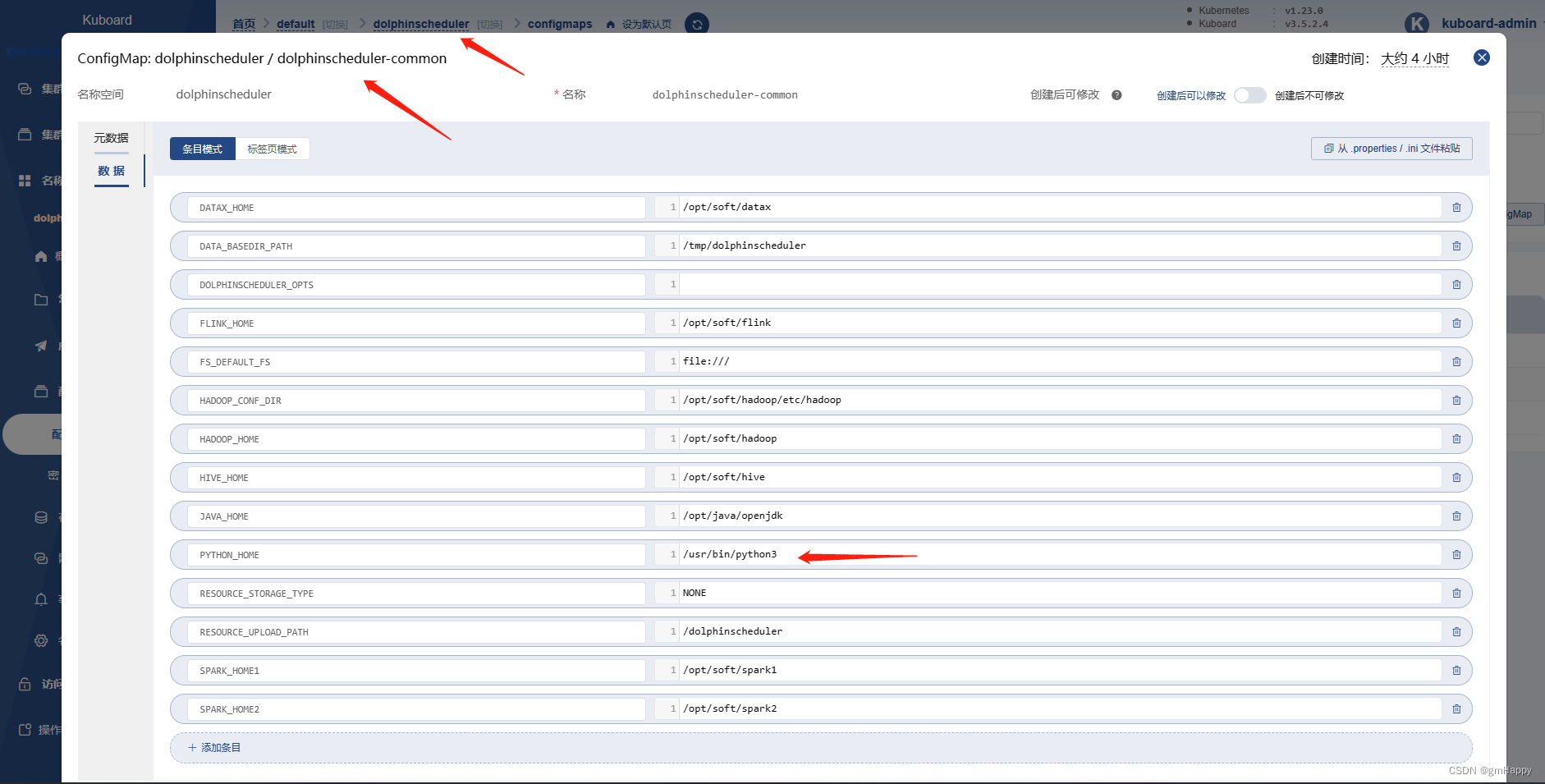Screen dimensions: 1545x784
Task: Delete the PYTHON_HOME entry
Action: point(1456,555)
